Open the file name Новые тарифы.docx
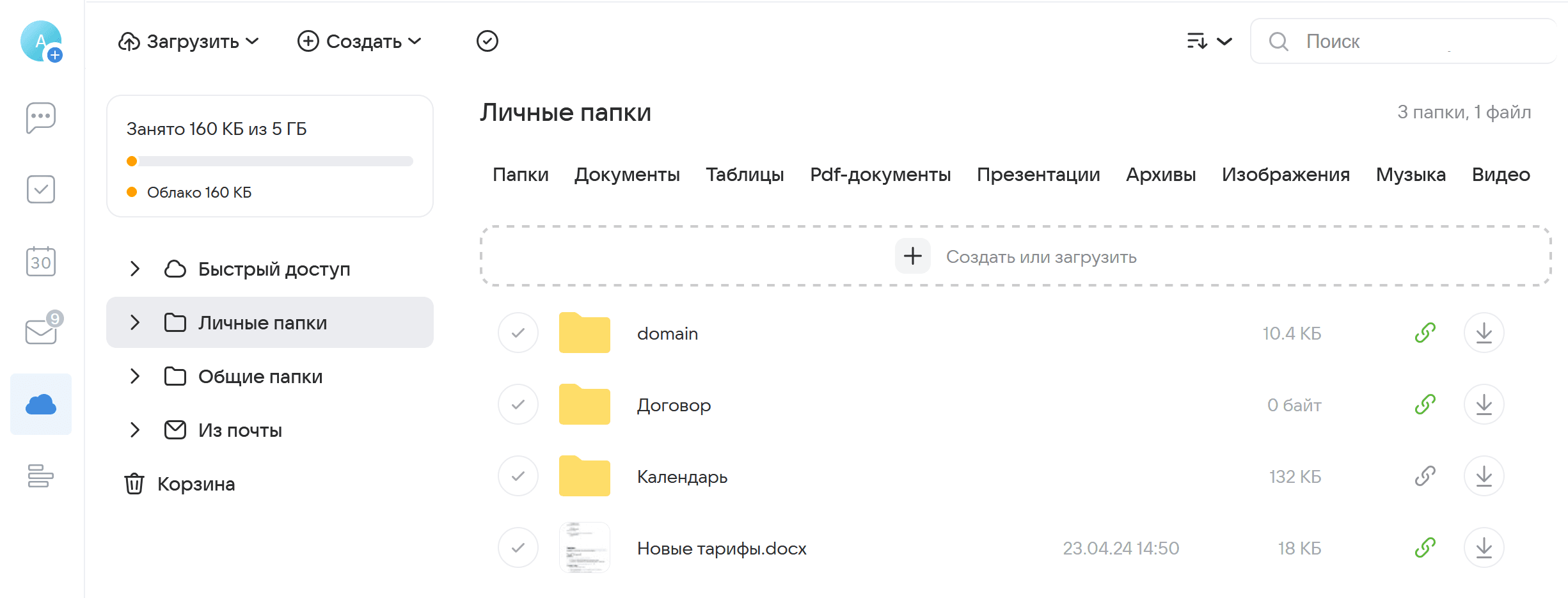 722,549
